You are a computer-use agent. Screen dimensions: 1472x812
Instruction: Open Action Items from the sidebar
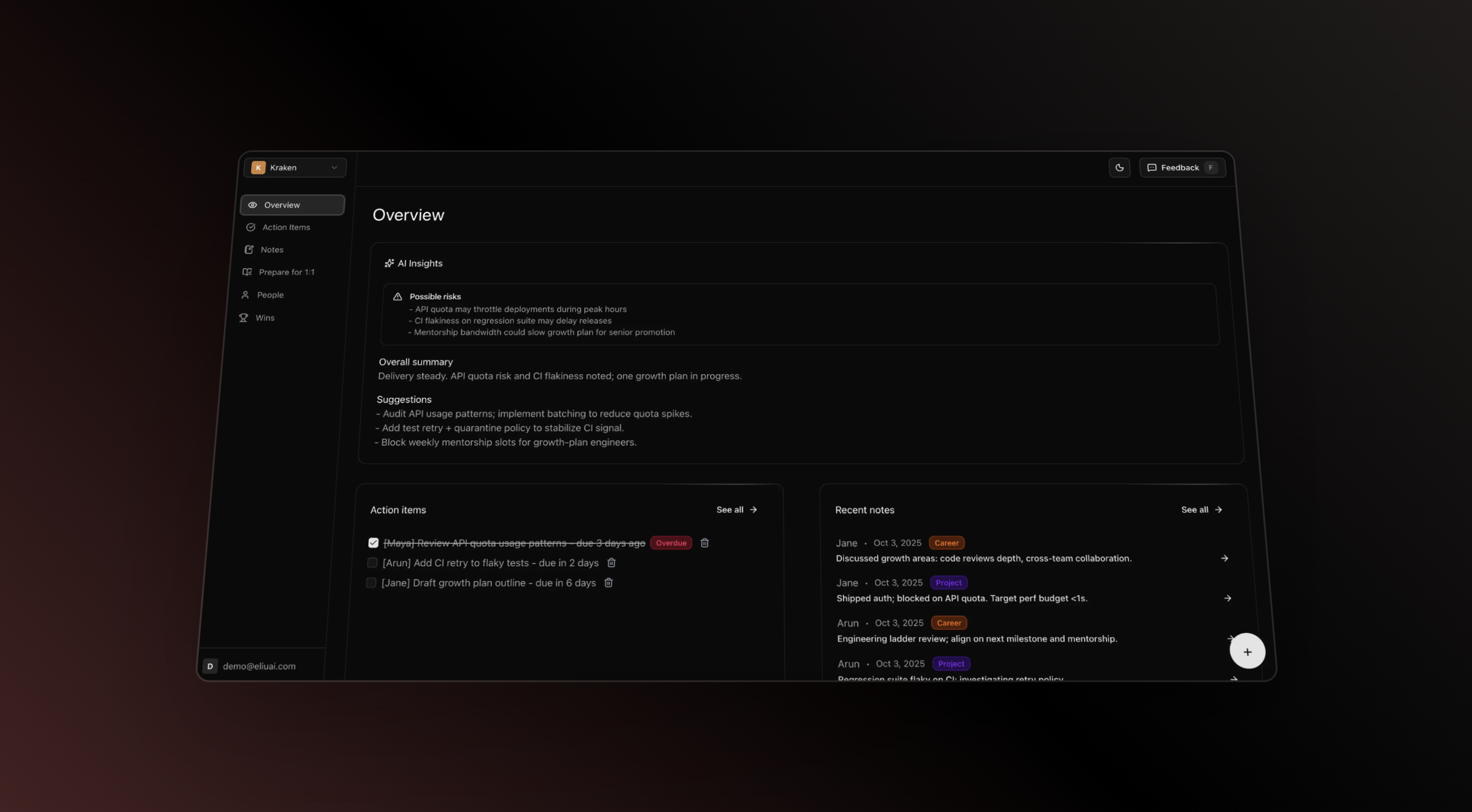286,227
